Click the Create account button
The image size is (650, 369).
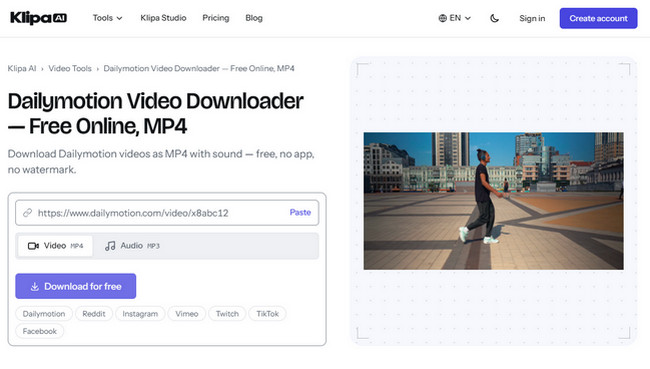598,18
